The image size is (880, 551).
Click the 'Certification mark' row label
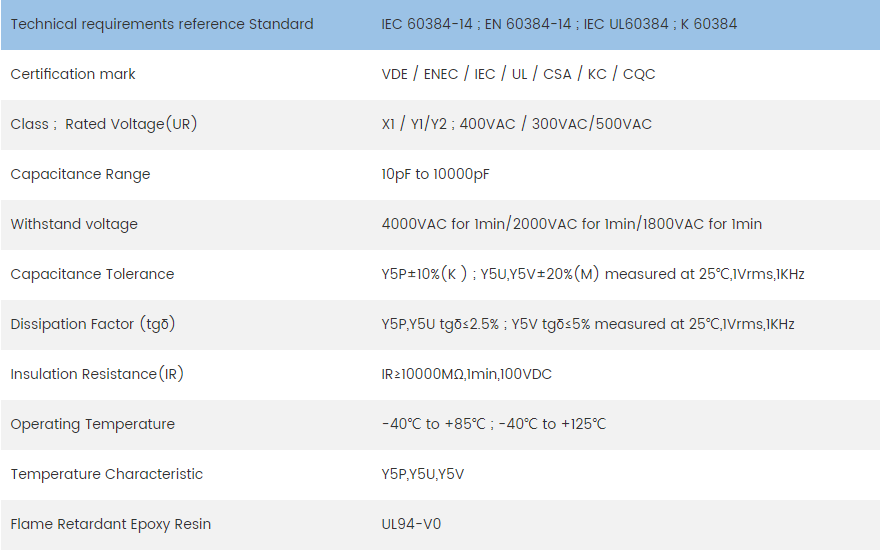click(73, 74)
